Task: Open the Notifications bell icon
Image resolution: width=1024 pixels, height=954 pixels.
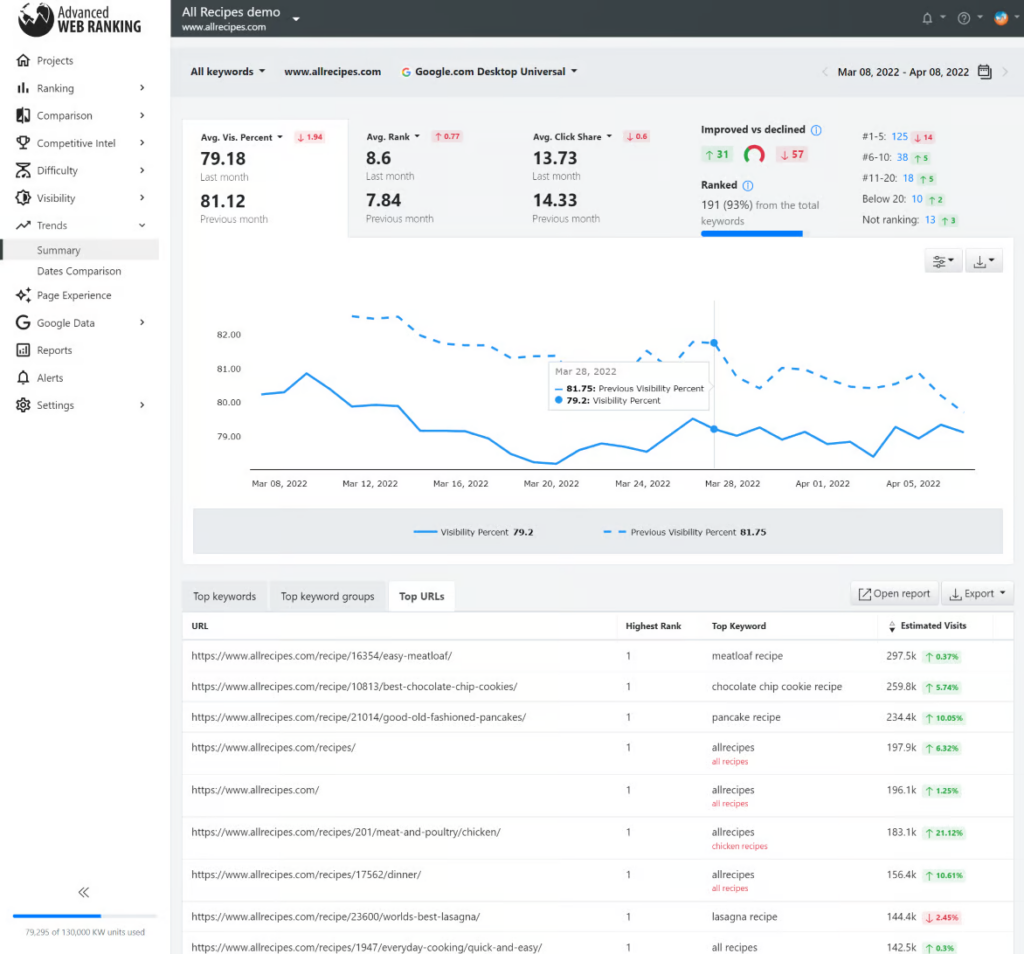Action: tap(925, 17)
